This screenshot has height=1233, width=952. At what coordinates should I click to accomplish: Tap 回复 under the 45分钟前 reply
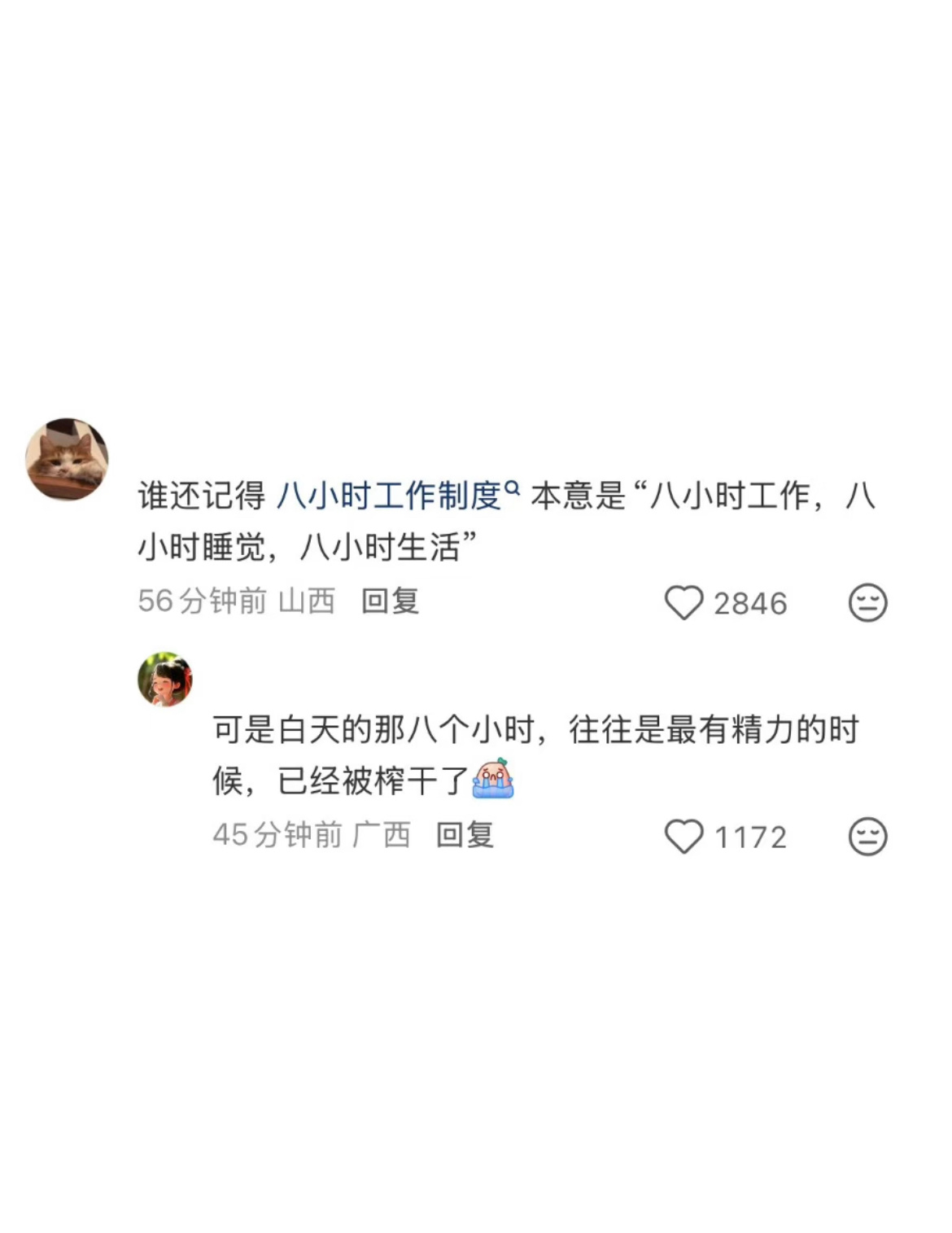[x=465, y=835]
